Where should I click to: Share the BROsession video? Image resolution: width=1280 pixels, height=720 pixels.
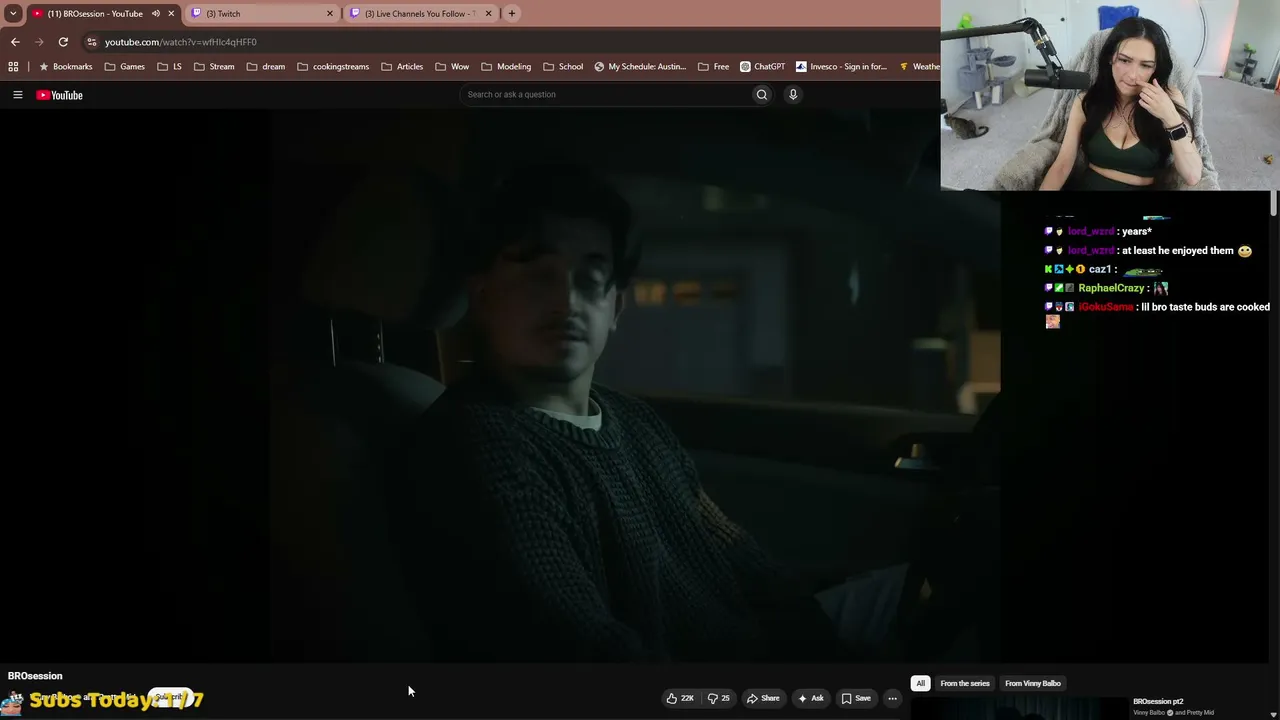tap(763, 698)
